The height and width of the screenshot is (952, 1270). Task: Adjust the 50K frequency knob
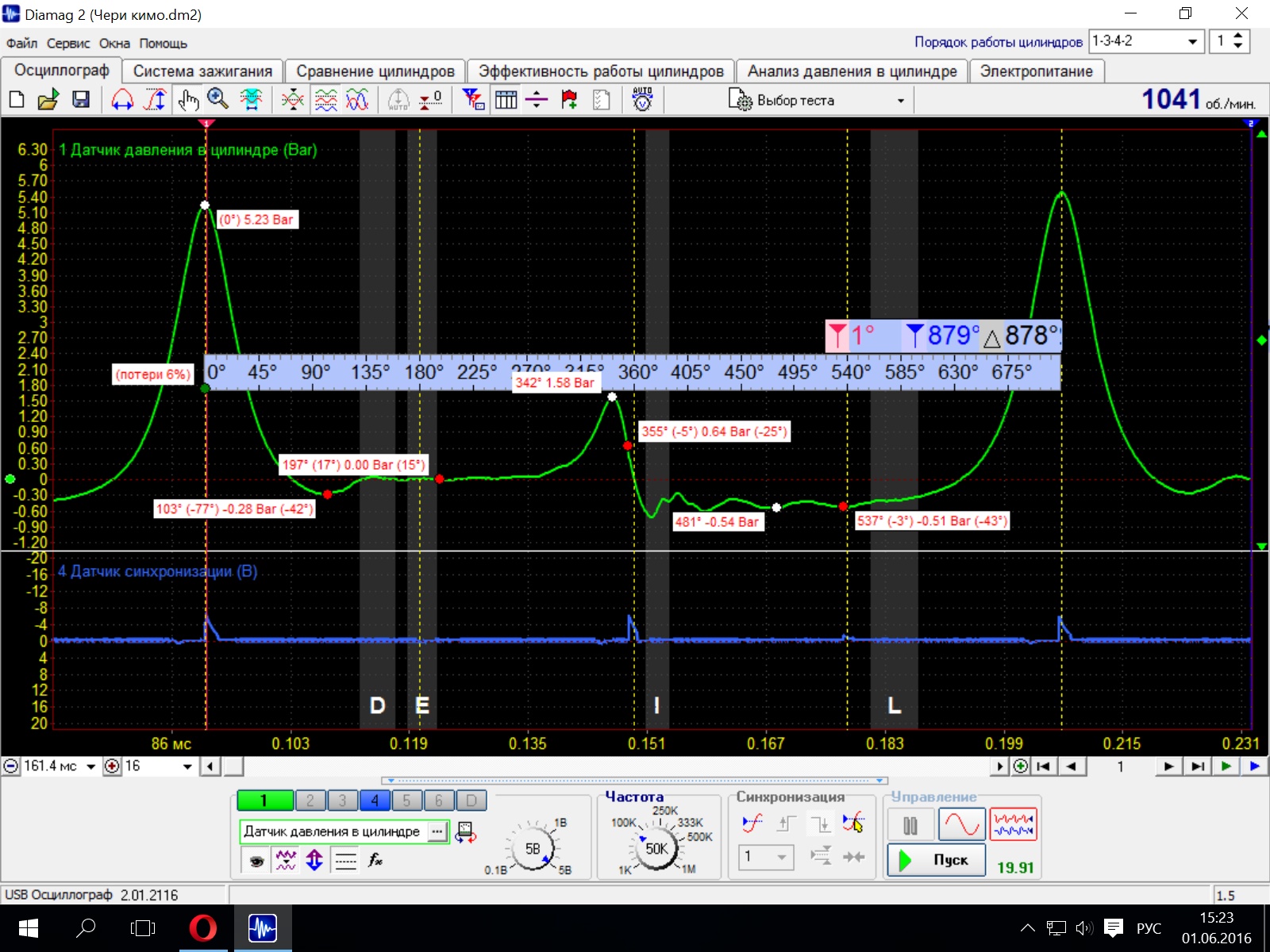656,849
